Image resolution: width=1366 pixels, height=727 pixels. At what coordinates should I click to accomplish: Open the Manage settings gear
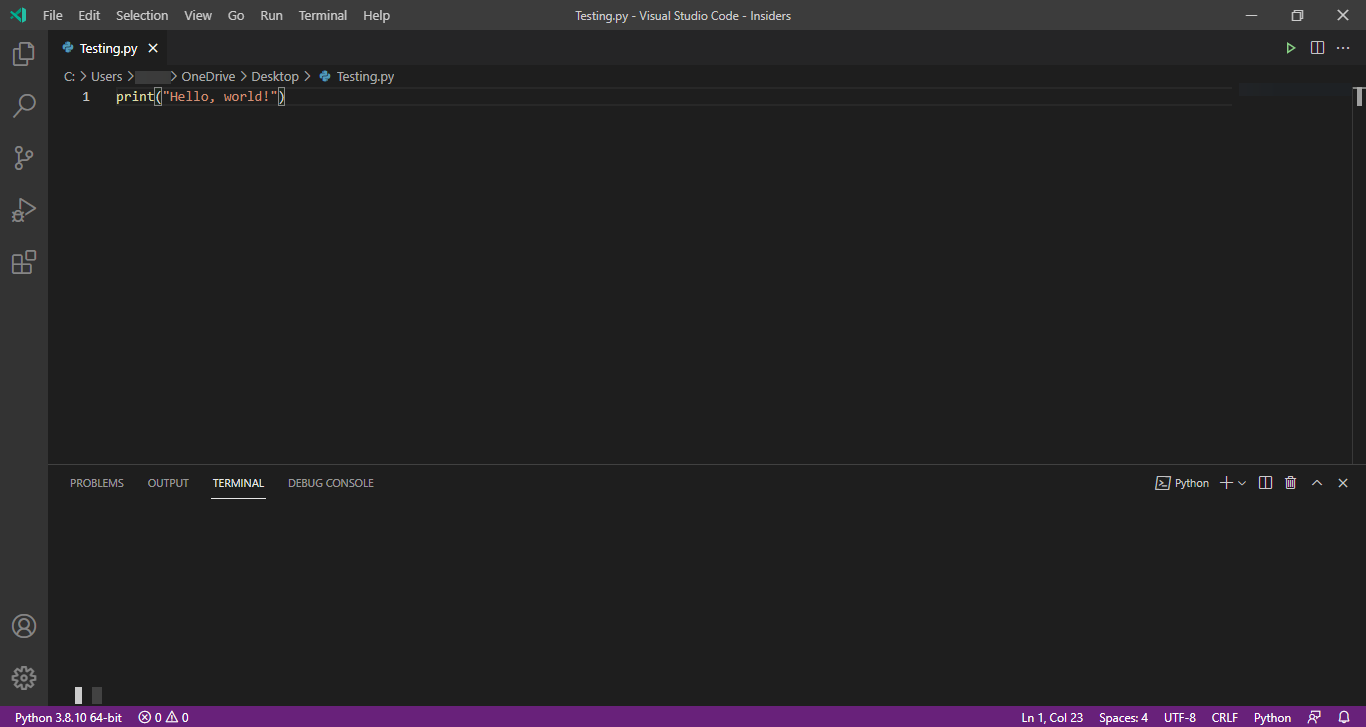23,677
